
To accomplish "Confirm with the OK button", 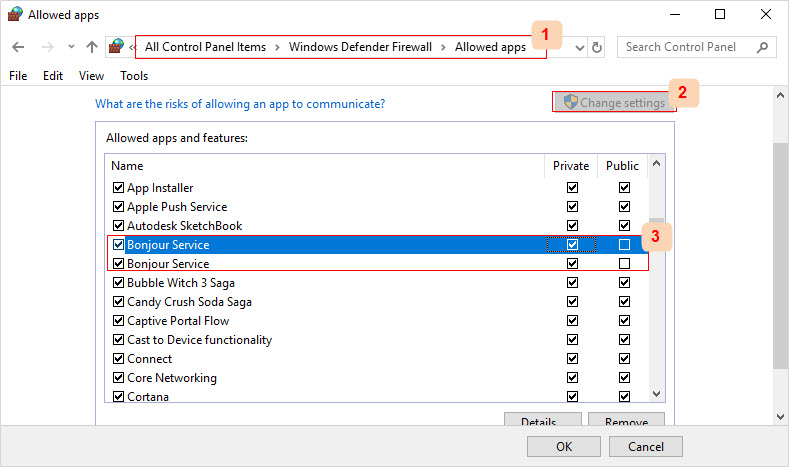I will pyautogui.click(x=564, y=446).
